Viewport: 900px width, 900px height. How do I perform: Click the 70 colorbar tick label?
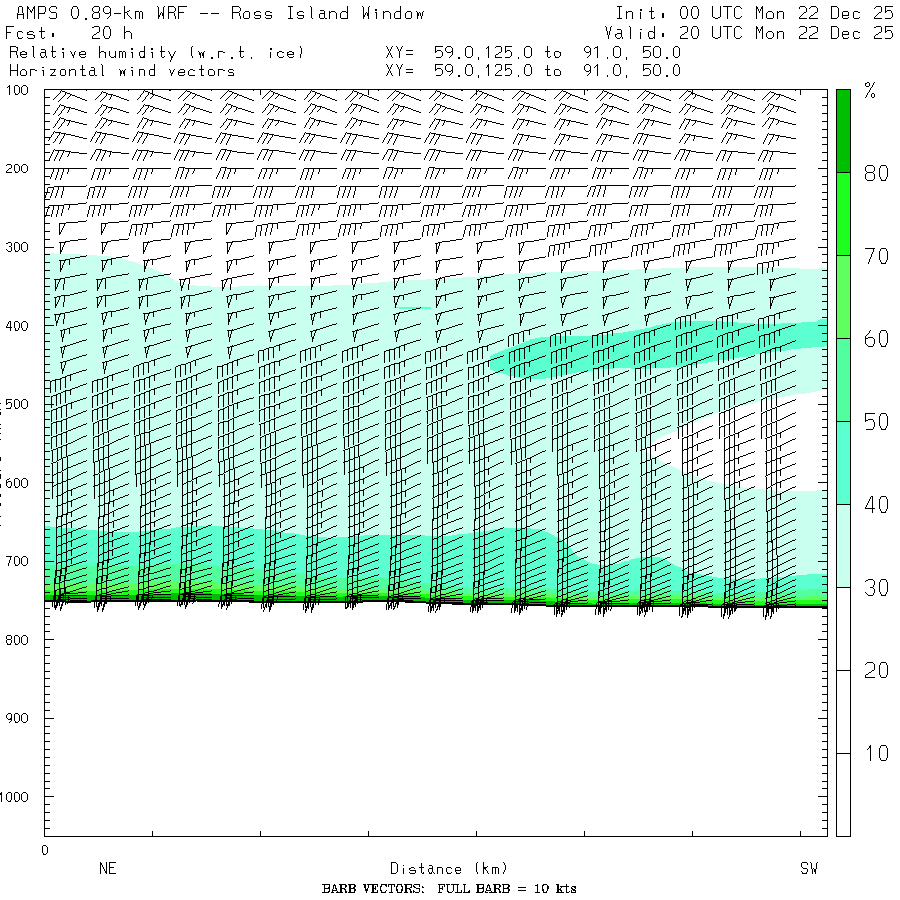[876, 256]
